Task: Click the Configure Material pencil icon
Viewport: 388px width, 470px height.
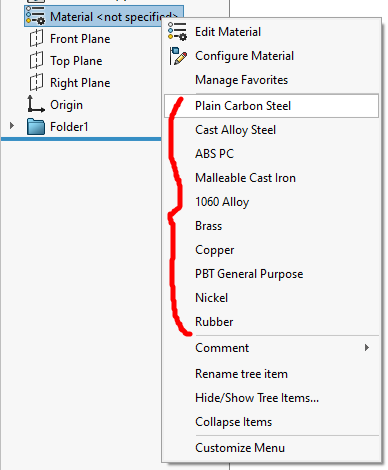Action: (178, 56)
